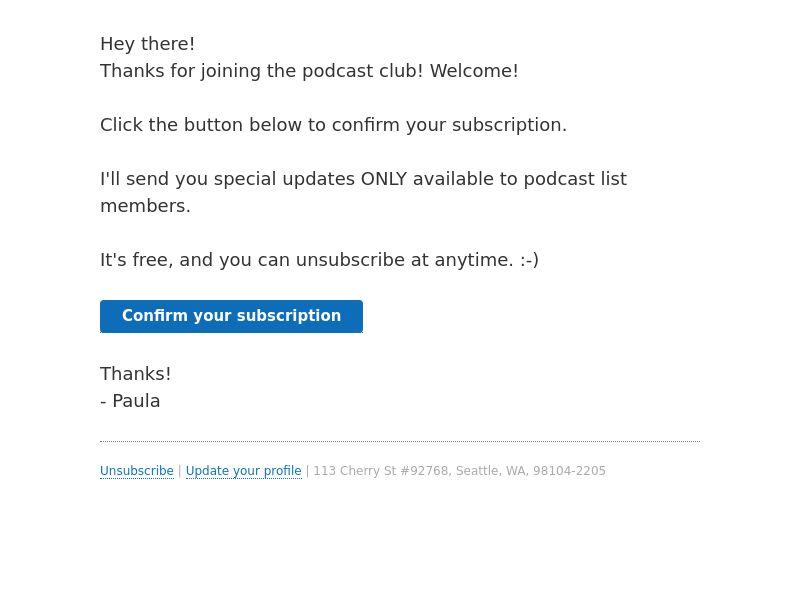Image resolution: width=800 pixels, height=600 pixels.
Task: Click the zip code "98104-2205"
Action: 569,471
